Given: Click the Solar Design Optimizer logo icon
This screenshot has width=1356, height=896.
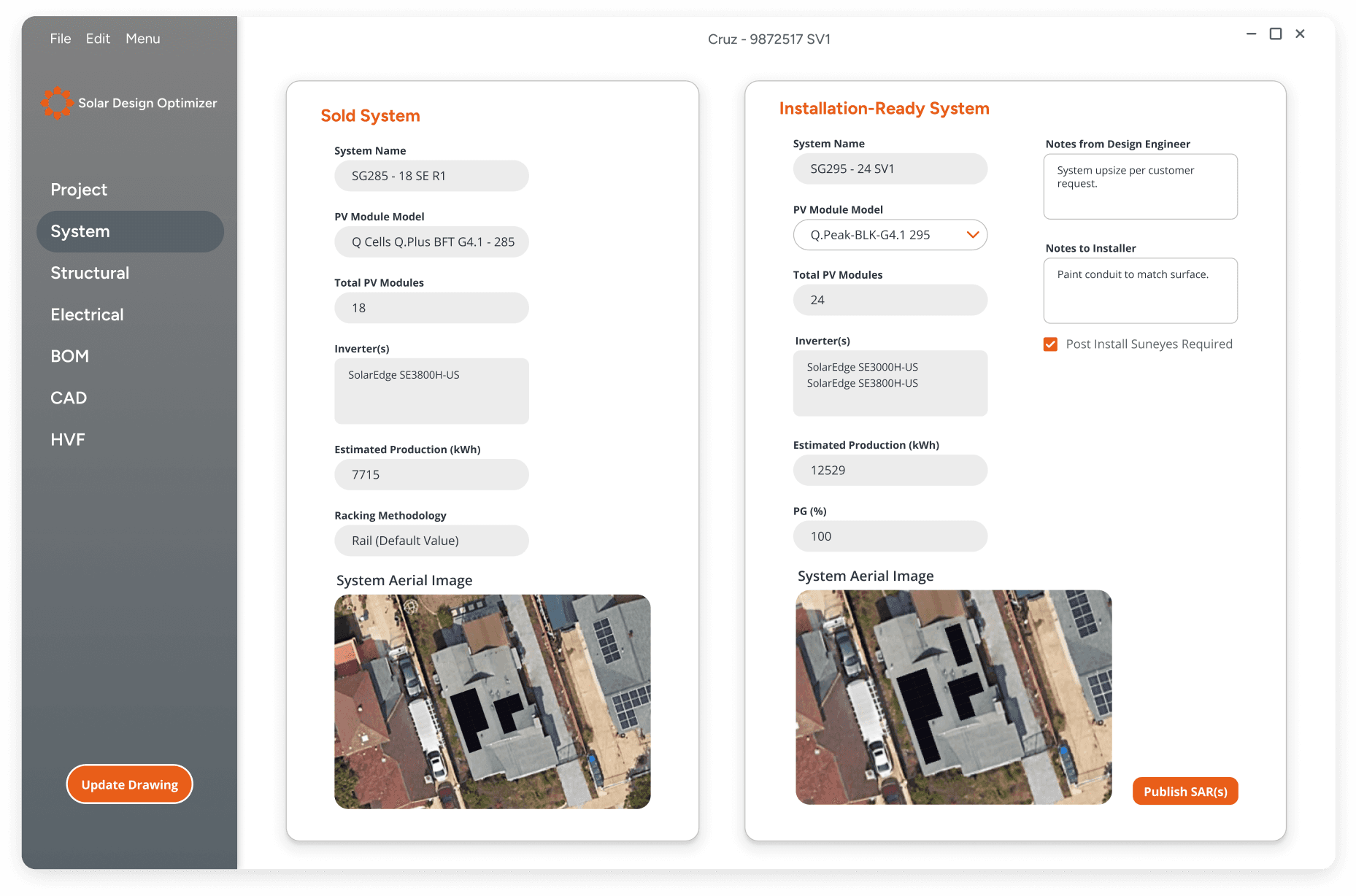Looking at the screenshot, I should point(57,103).
